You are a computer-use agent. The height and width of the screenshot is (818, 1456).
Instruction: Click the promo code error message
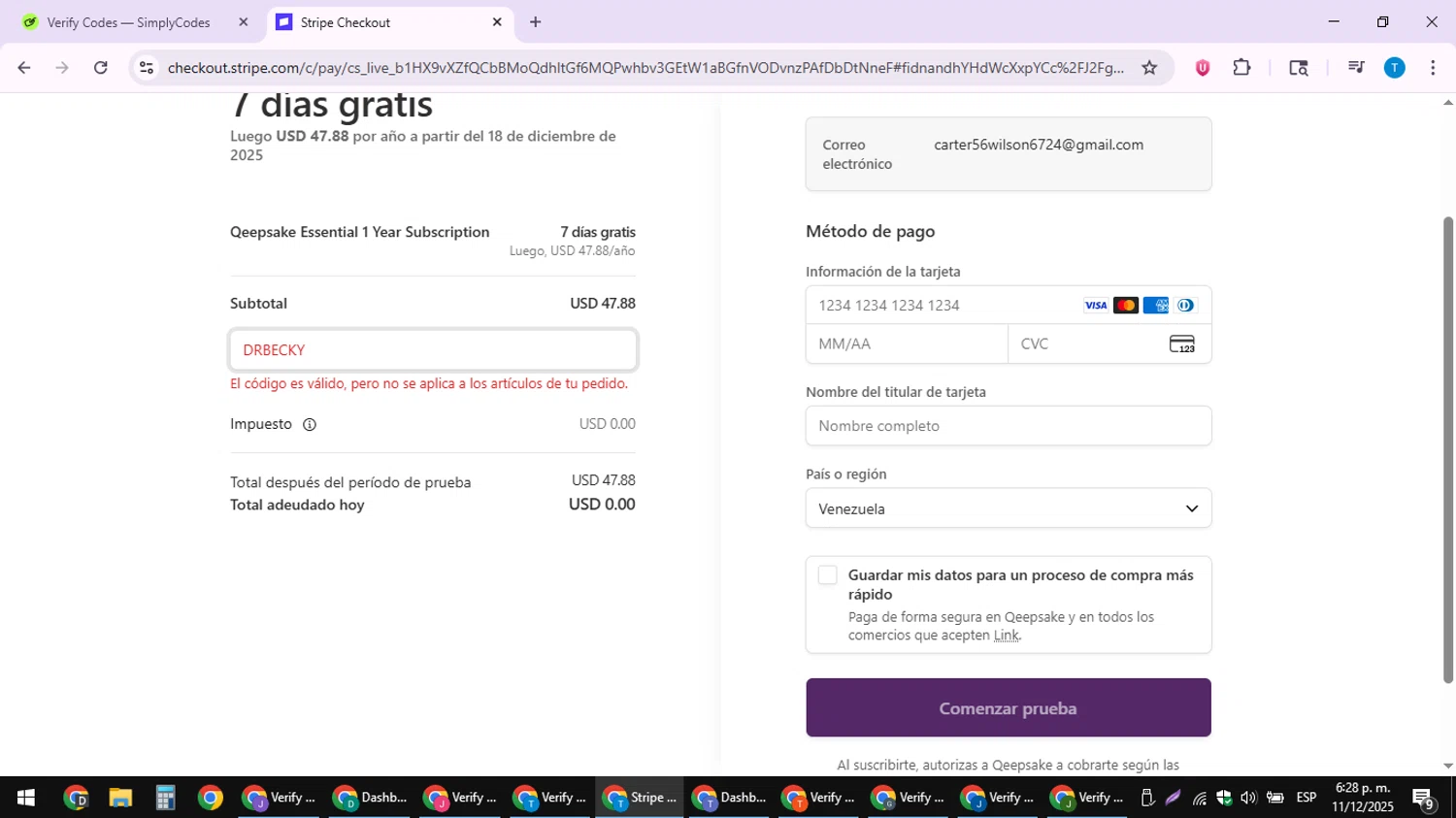[429, 383]
